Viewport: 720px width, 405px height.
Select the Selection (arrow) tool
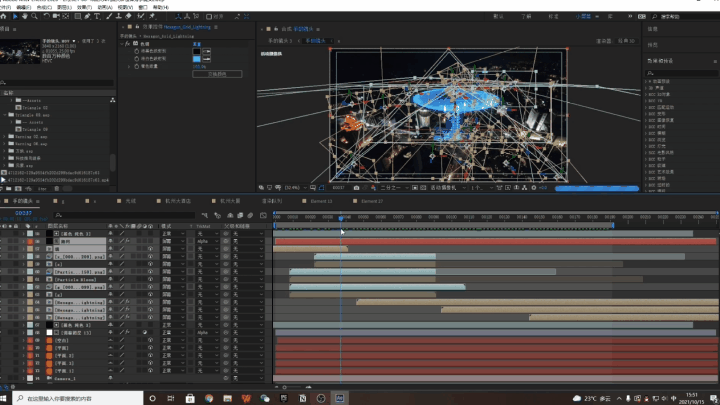coord(15,16)
